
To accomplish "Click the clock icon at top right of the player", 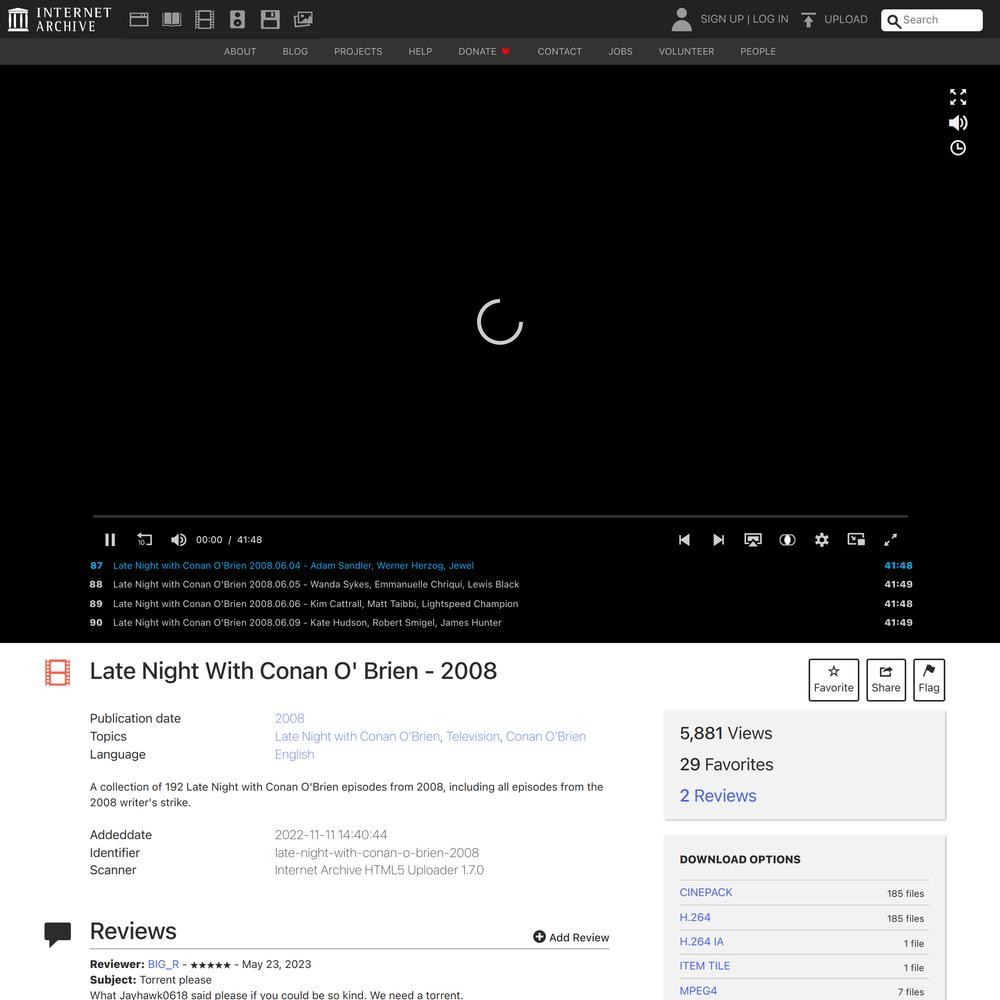I will [x=958, y=148].
